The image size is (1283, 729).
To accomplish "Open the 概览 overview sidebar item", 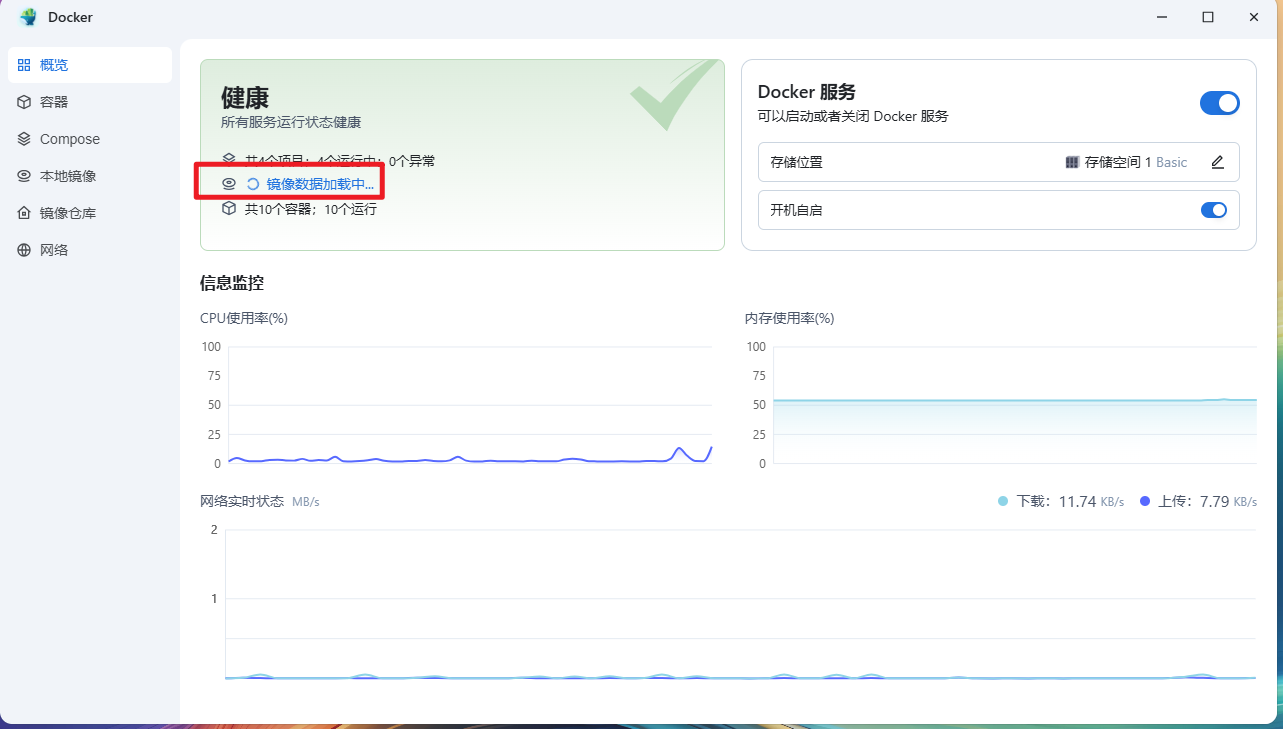I will (89, 65).
